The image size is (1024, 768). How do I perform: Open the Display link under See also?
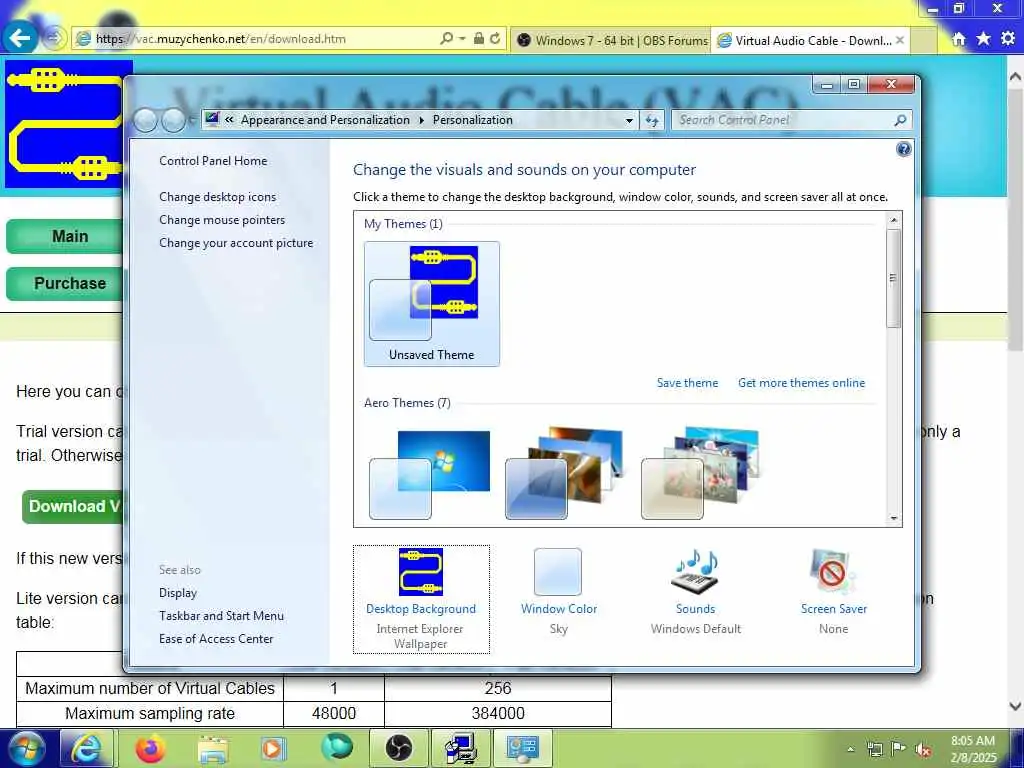click(x=178, y=593)
